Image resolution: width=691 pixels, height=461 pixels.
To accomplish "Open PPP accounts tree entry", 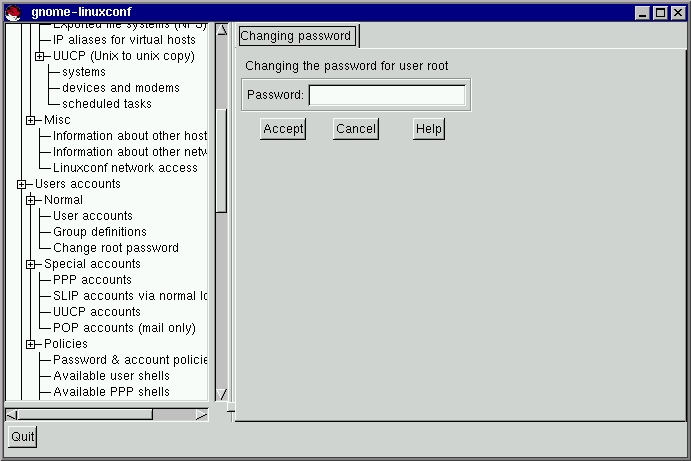I will 92,280.
